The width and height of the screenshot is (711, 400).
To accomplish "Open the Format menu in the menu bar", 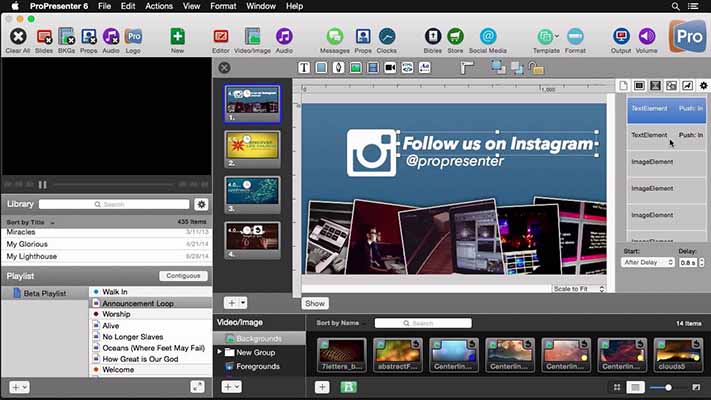I will [223, 6].
